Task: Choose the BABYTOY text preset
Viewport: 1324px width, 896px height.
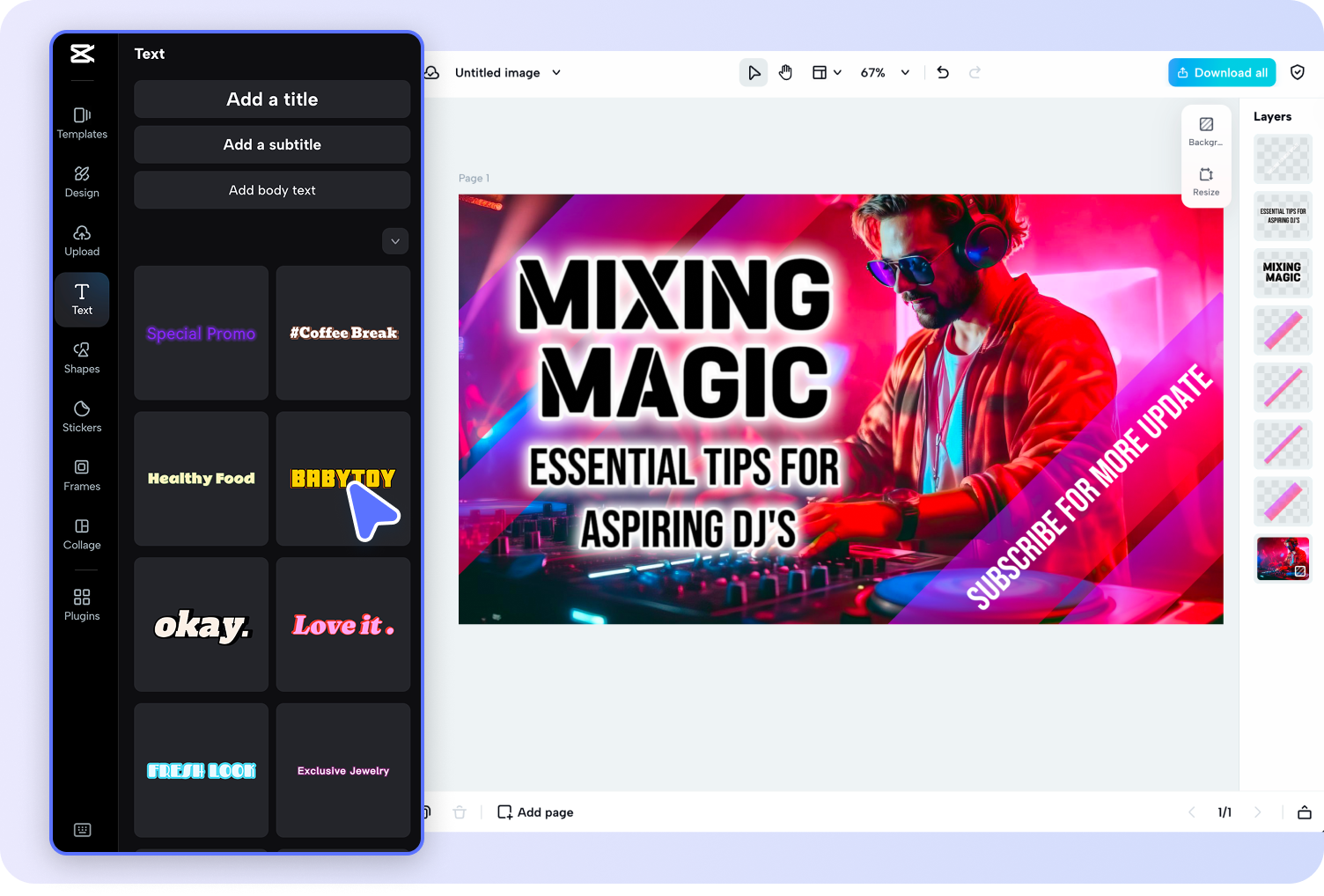Action: tap(343, 479)
